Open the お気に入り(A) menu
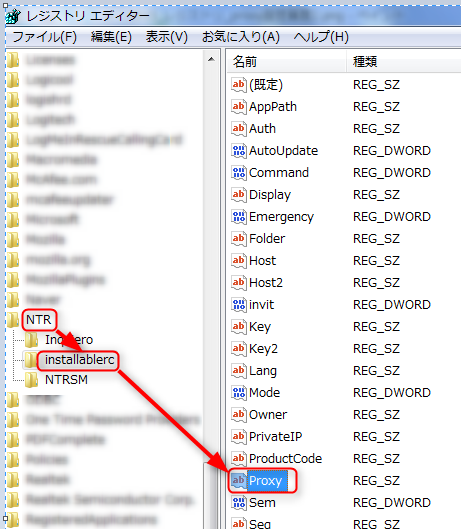The image size is (461, 529). point(241,37)
